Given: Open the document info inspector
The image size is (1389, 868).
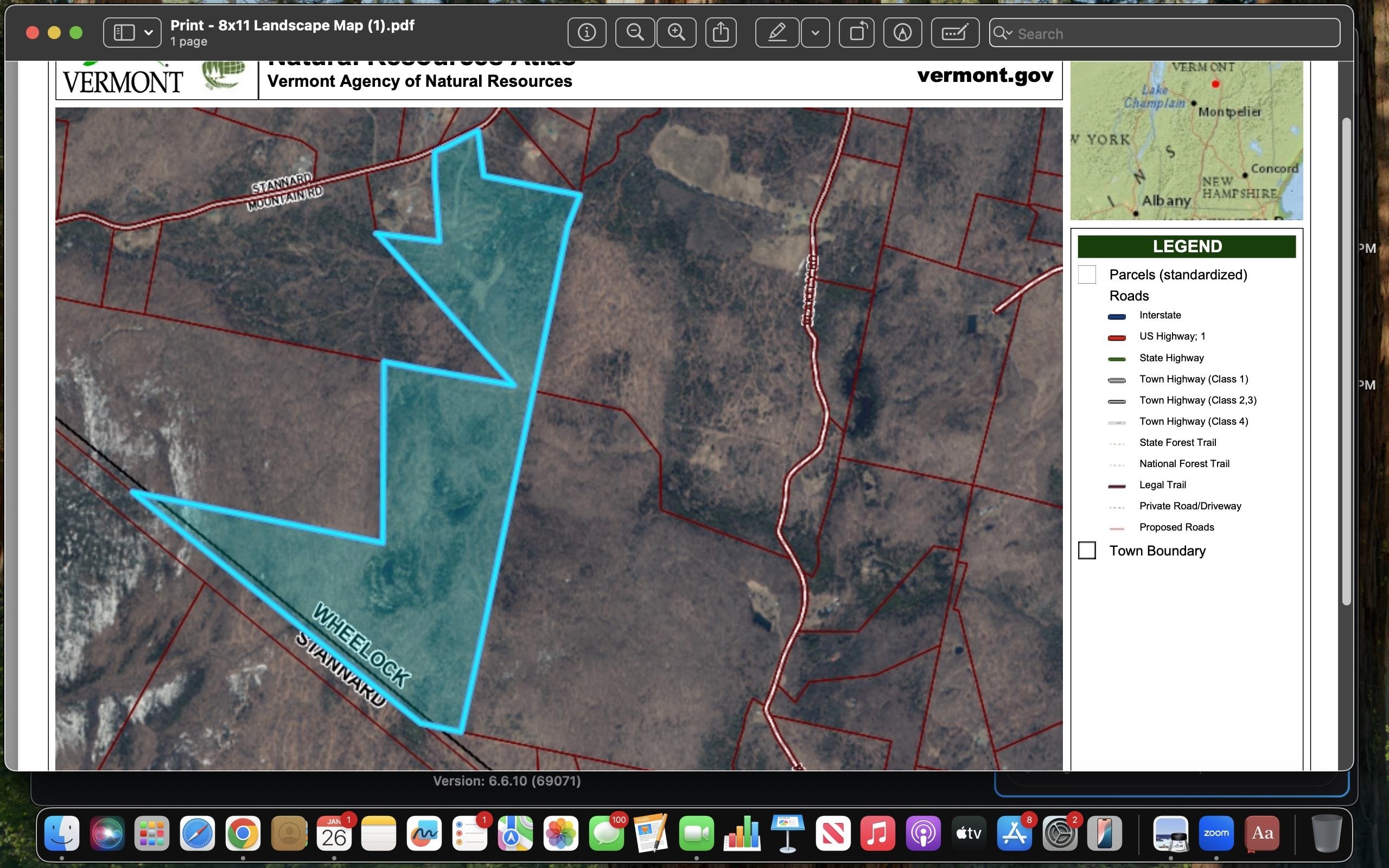Looking at the screenshot, I should pos(586,33).
